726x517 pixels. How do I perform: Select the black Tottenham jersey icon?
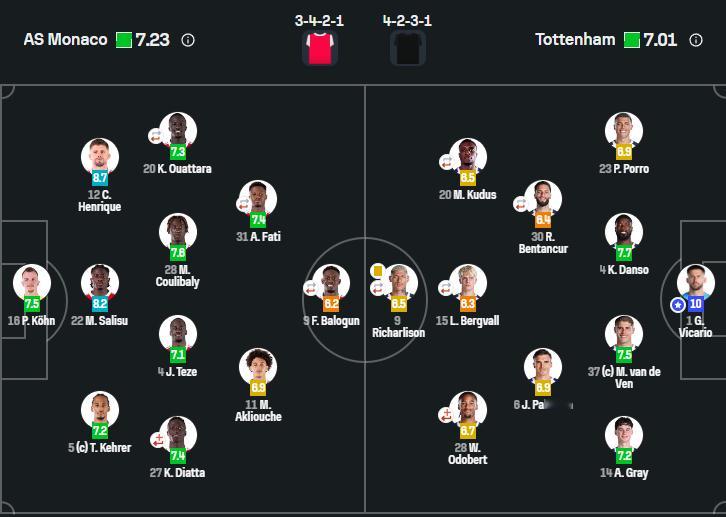click(408, 47)
